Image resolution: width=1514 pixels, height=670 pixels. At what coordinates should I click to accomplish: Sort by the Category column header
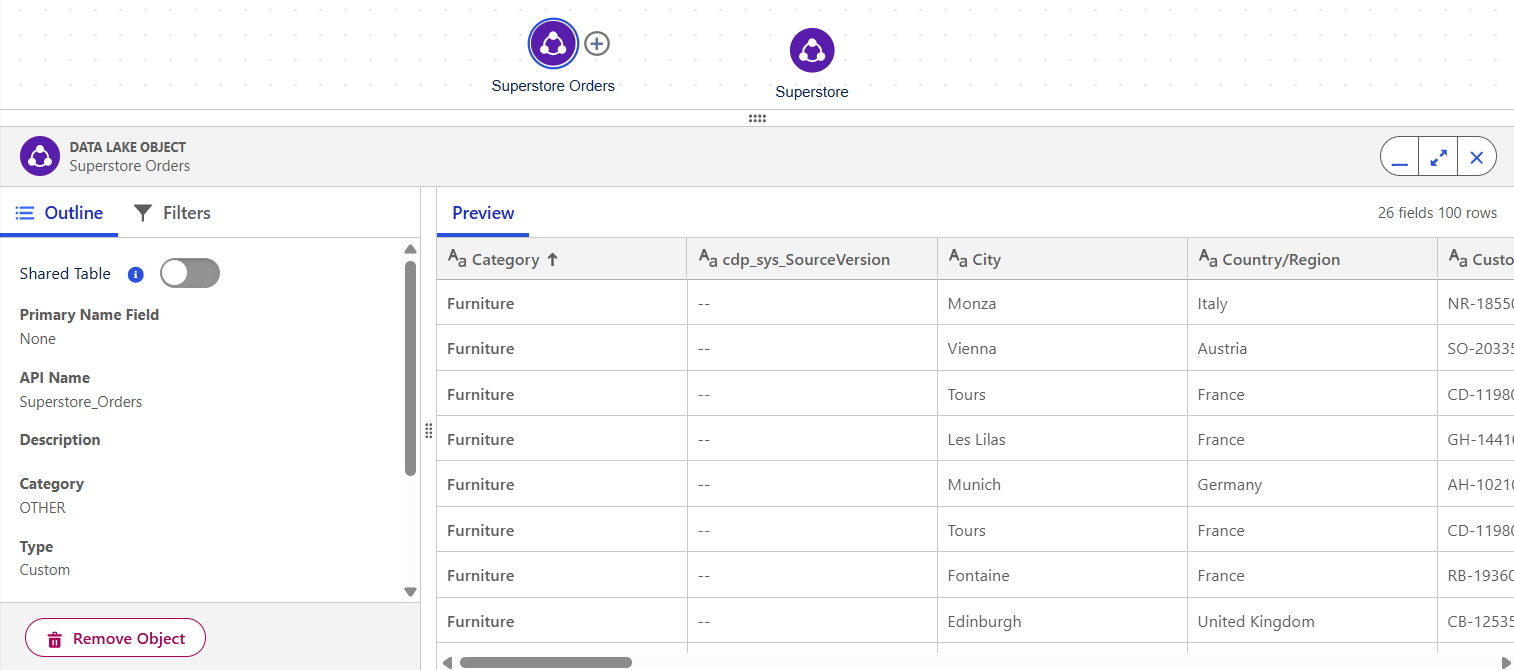click(562, 259)
